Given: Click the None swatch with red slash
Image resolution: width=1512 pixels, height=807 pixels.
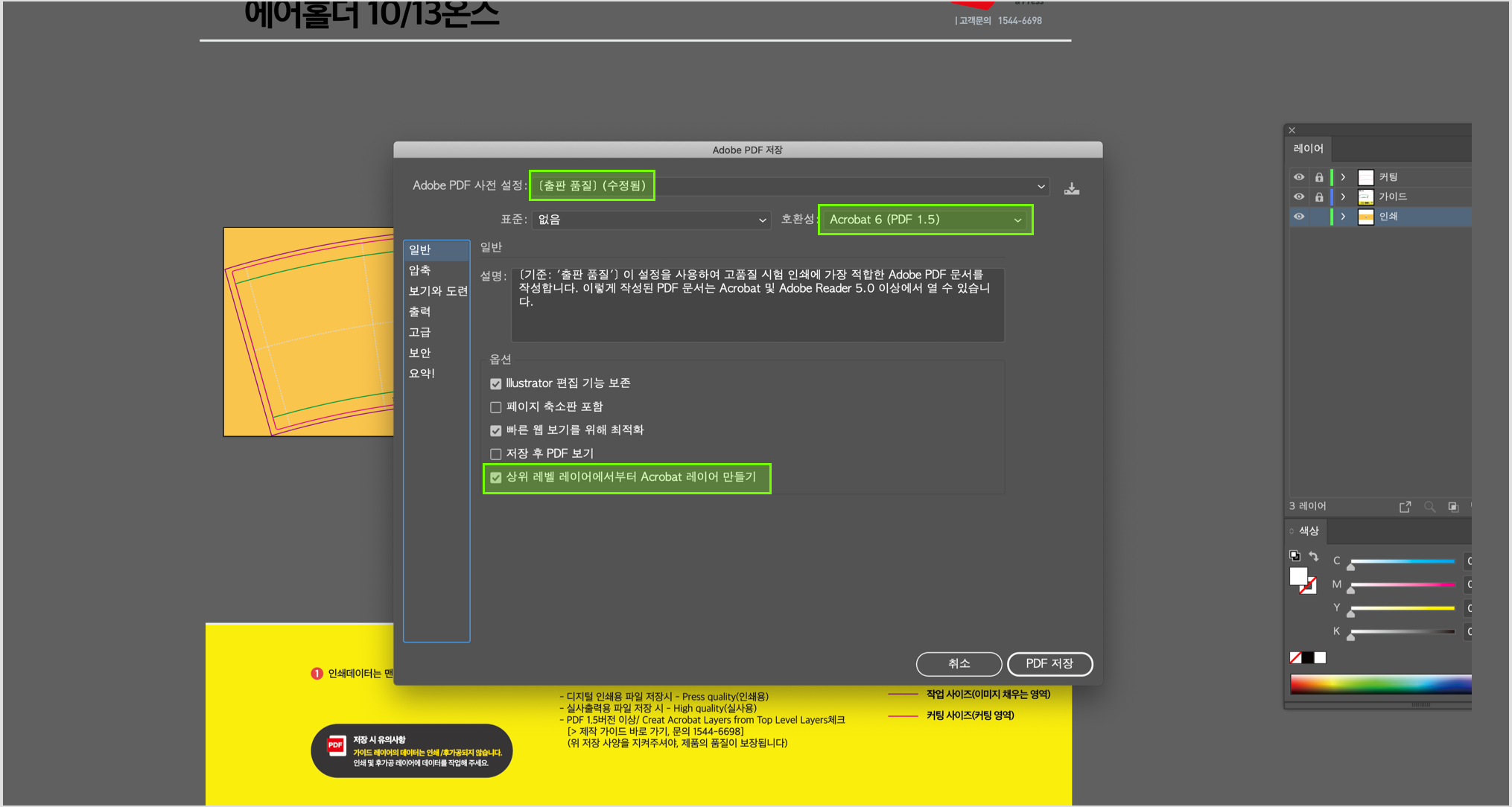Looking at the screenshot, I should pos(1295,657).
